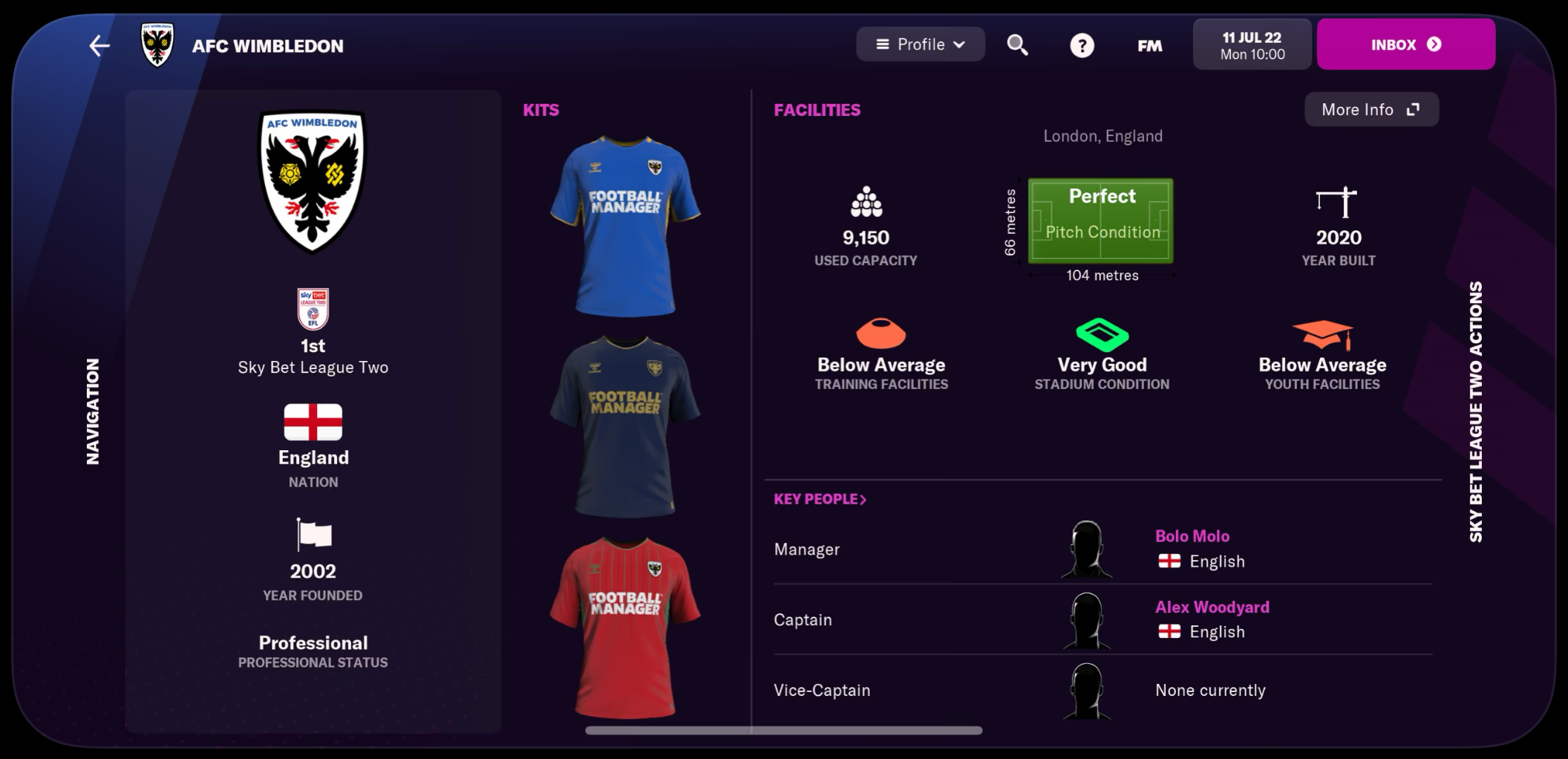The height and width of the screenshot is (759, 1568).
Task: Select the Sky Bet League Two badge
Action: (x=313, y=309)
